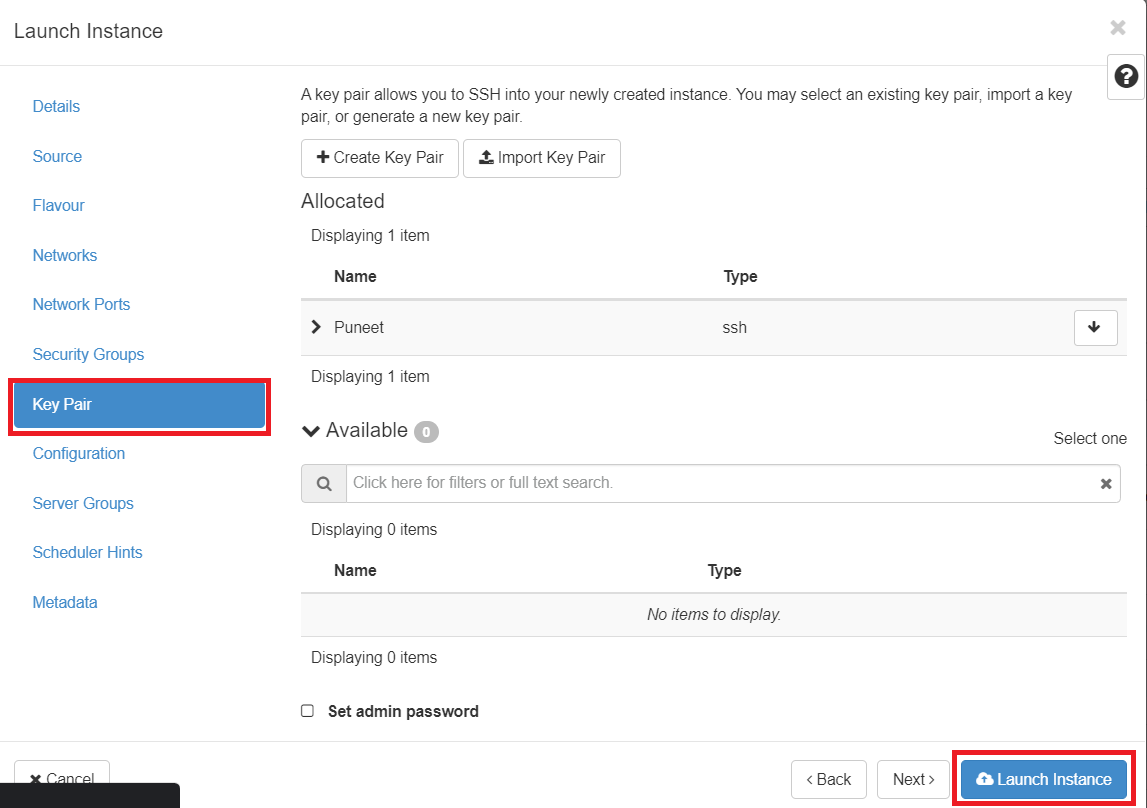Go to the Next step
Viewport: 1147px width, 808px height.
tap(913, 779)
